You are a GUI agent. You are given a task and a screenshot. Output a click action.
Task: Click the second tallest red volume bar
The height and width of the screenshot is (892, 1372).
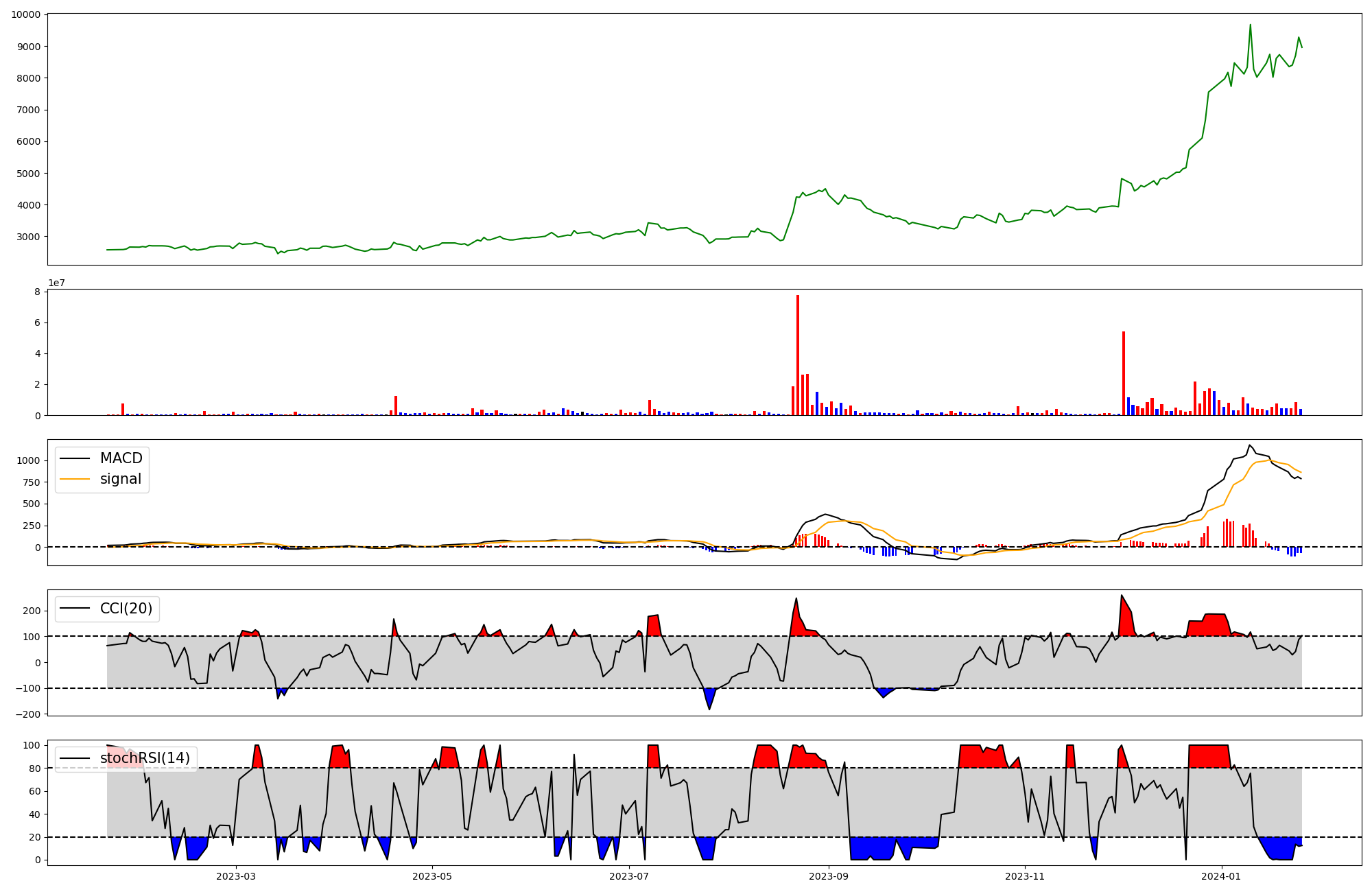click(x=1124, y=373)
